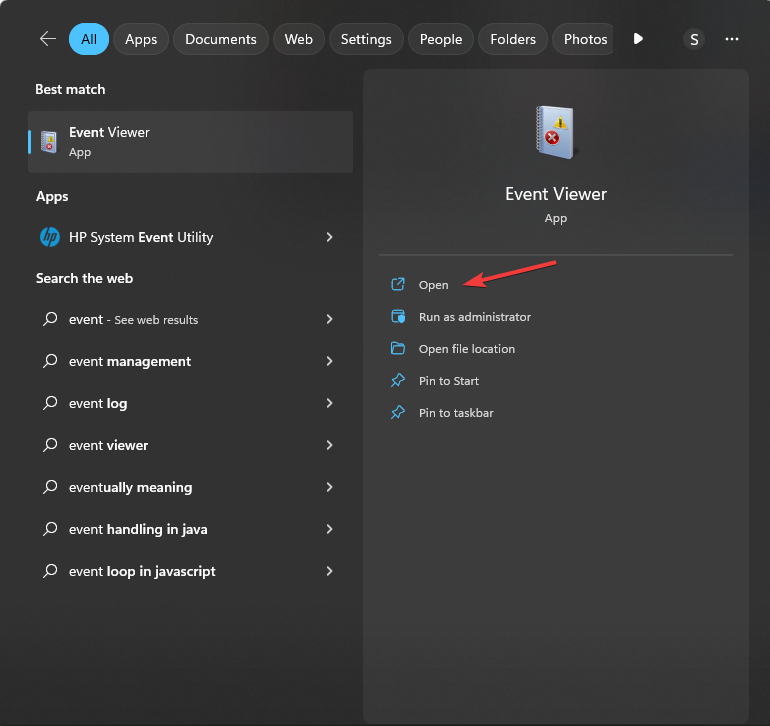Viewport: 770px width, 726px height.
Task: Click the Pin to taskbar pin icon
Action: [398, 413]
